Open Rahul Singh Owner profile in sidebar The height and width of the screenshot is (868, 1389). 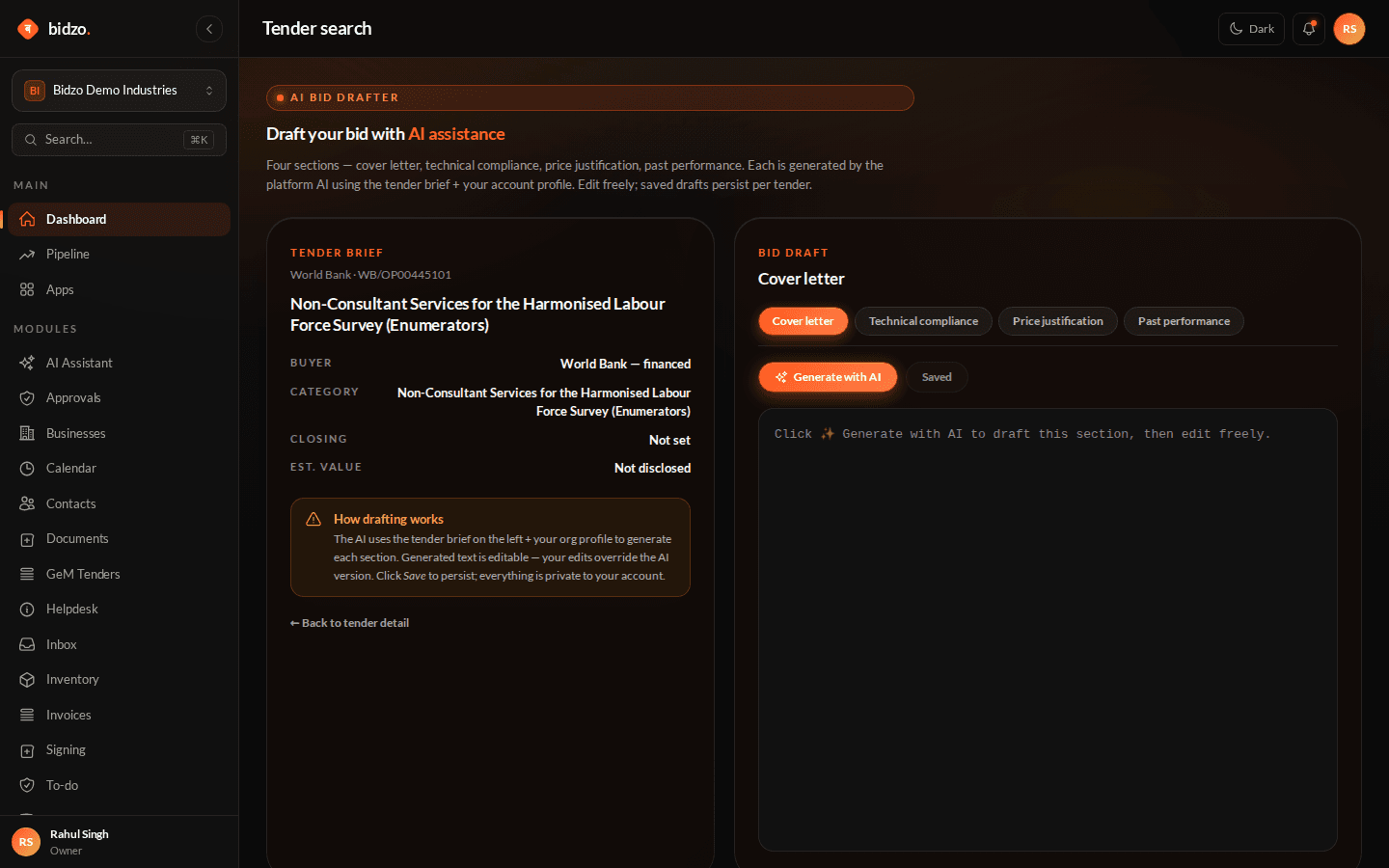coord(119,842)
